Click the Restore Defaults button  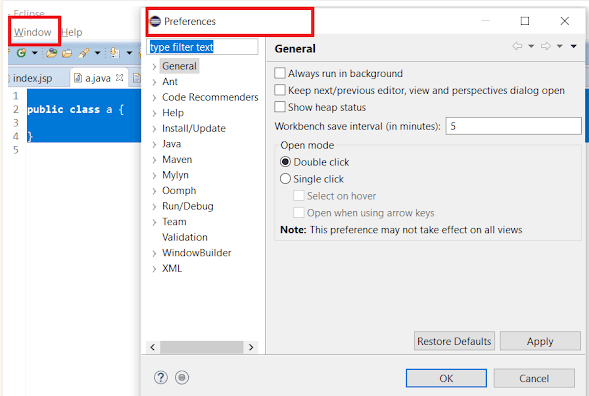(454, 341)
